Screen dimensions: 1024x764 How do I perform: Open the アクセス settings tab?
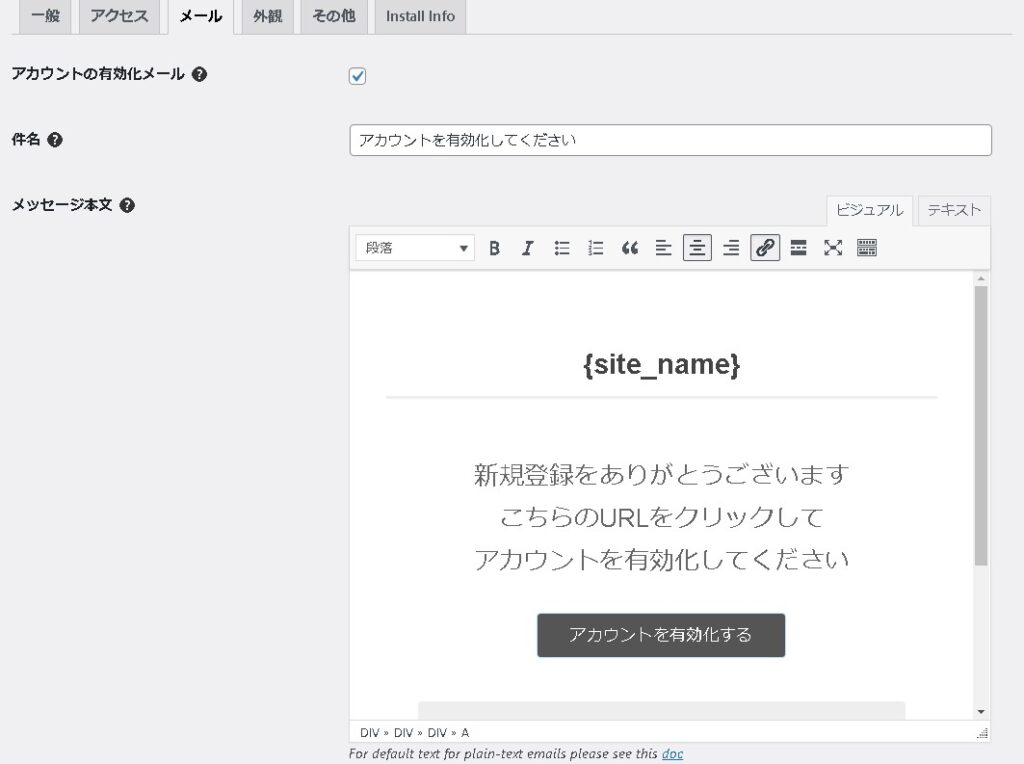(x=119, y=16)
